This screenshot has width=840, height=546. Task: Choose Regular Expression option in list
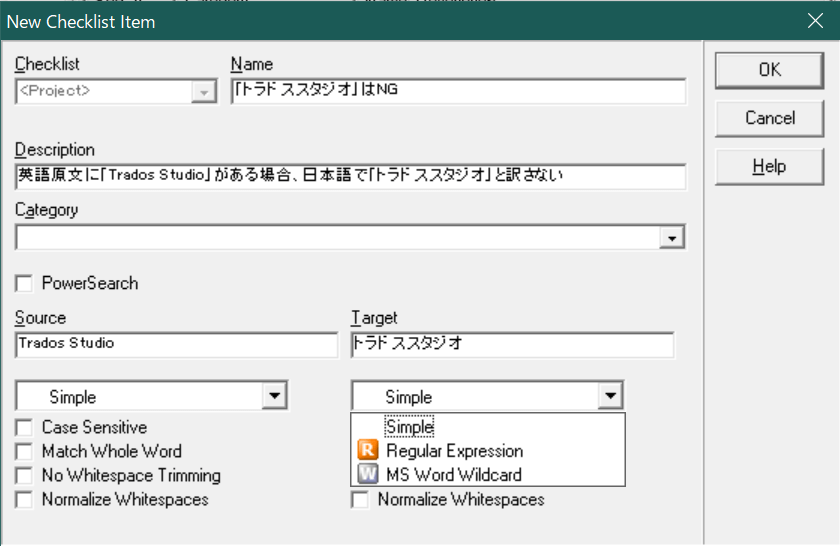[x=454, y=451]
